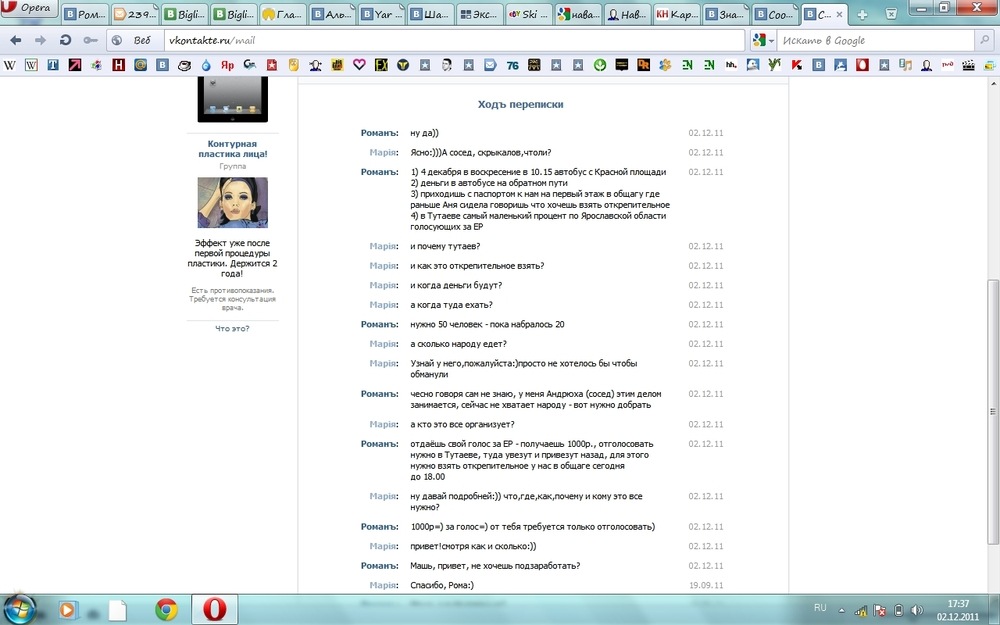Open 'Контурная пластика лица!' ad link

point(232,149)
